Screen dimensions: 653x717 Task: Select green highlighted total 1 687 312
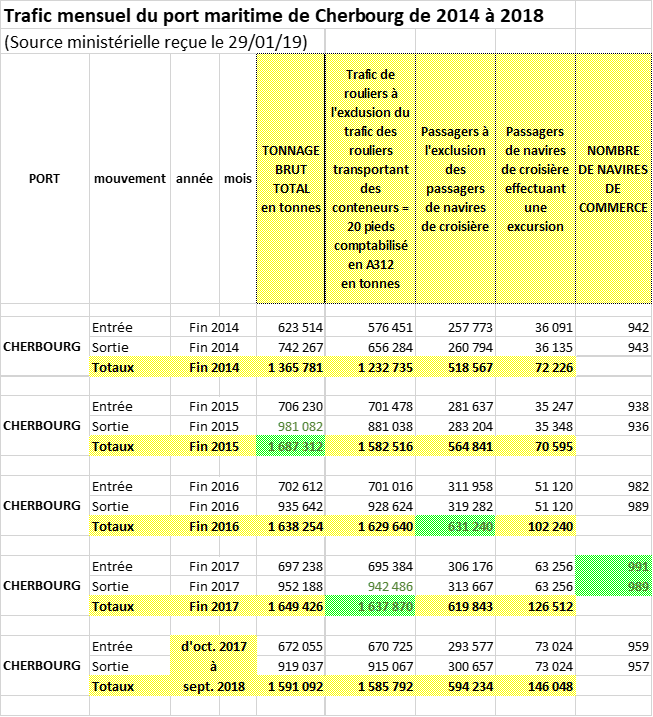tap(291, 446)
